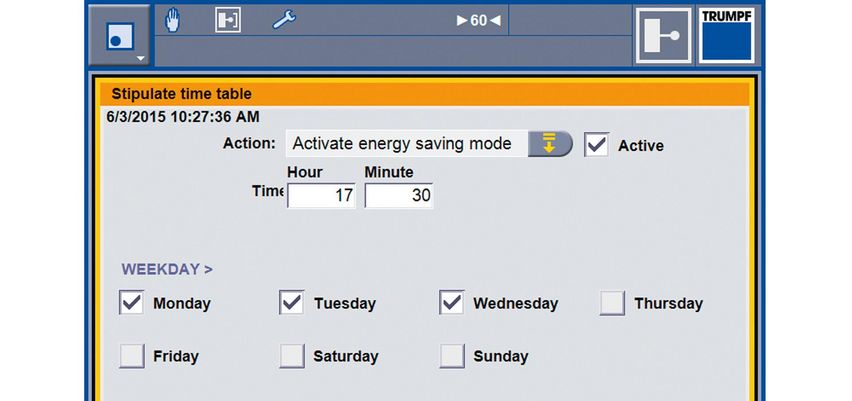Enable the Thursday checkbox
Viewport: 852px width, 401px height.
(x=612, y=303)
